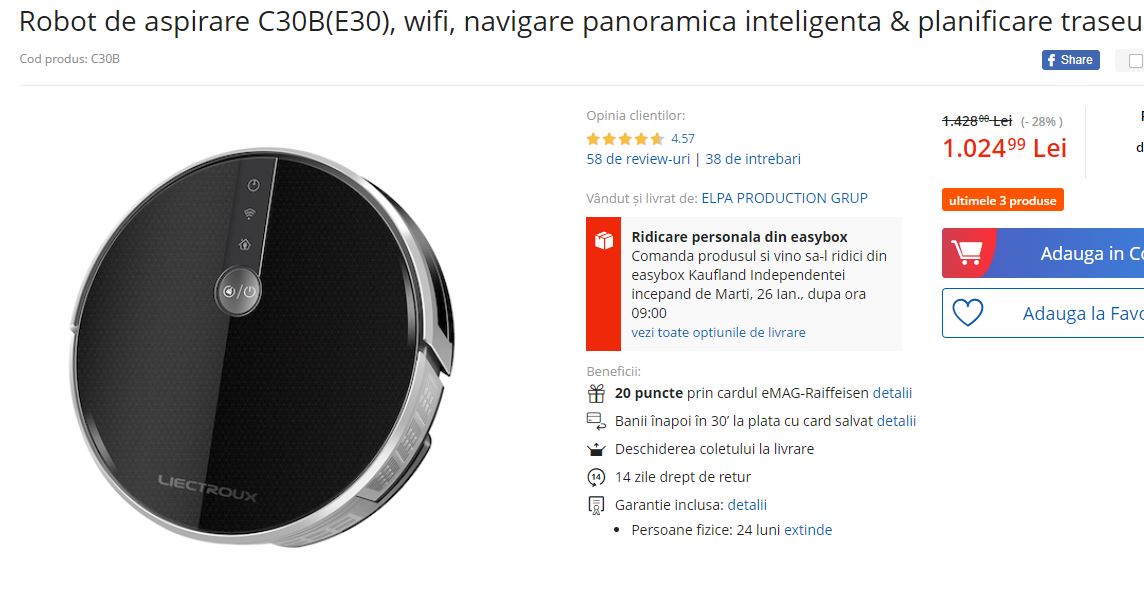
Task: Open the 58 de review-uri link
Action: coord(638,159)
